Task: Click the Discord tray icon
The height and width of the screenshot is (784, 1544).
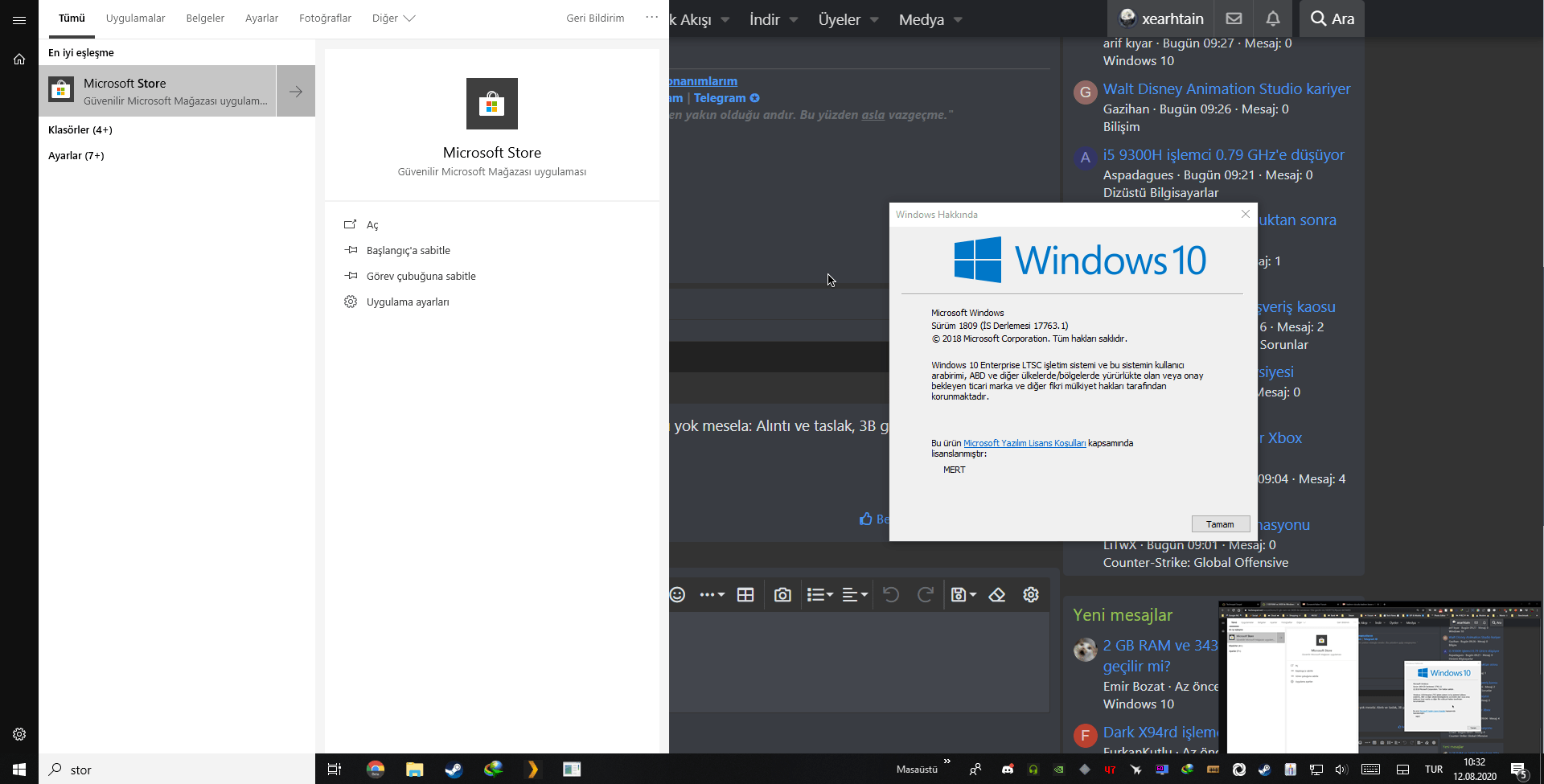Action: pyautogui.click(x=1008, y=770)
